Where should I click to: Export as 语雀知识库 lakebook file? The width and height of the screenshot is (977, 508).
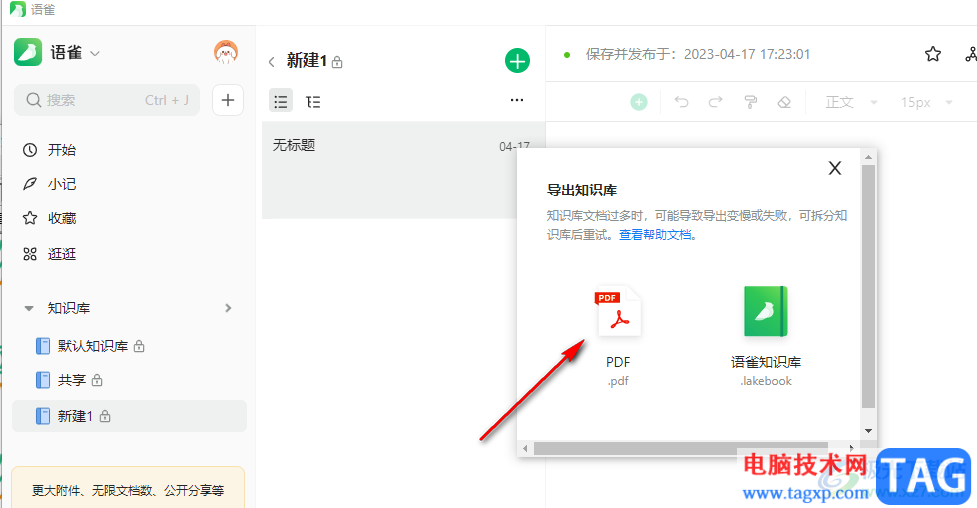point(766,337)
